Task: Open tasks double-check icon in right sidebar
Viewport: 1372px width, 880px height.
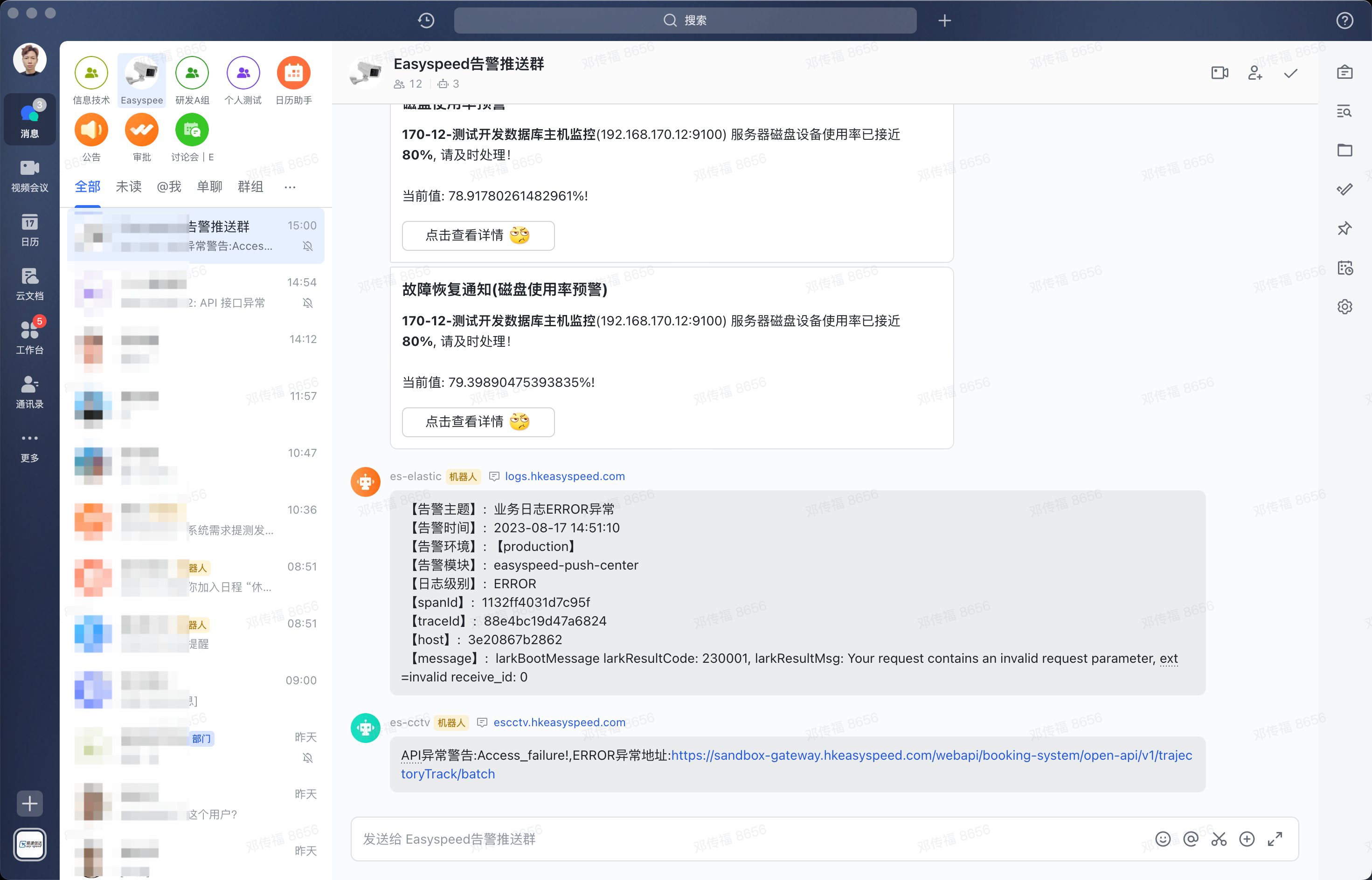Action: (1344, 189)
